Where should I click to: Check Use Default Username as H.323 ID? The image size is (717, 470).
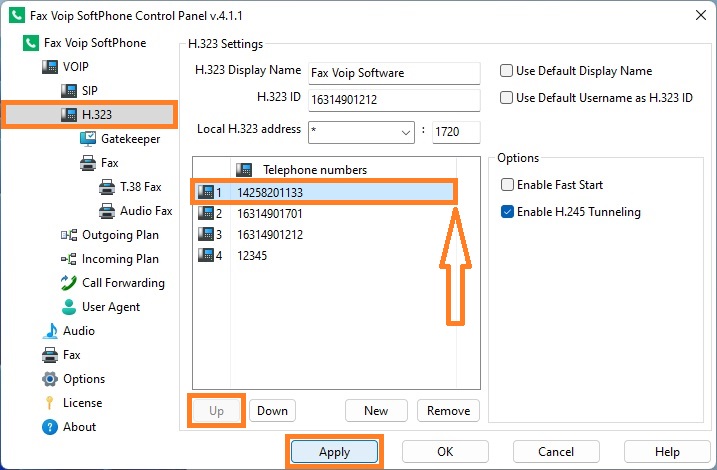click(506, 97)
